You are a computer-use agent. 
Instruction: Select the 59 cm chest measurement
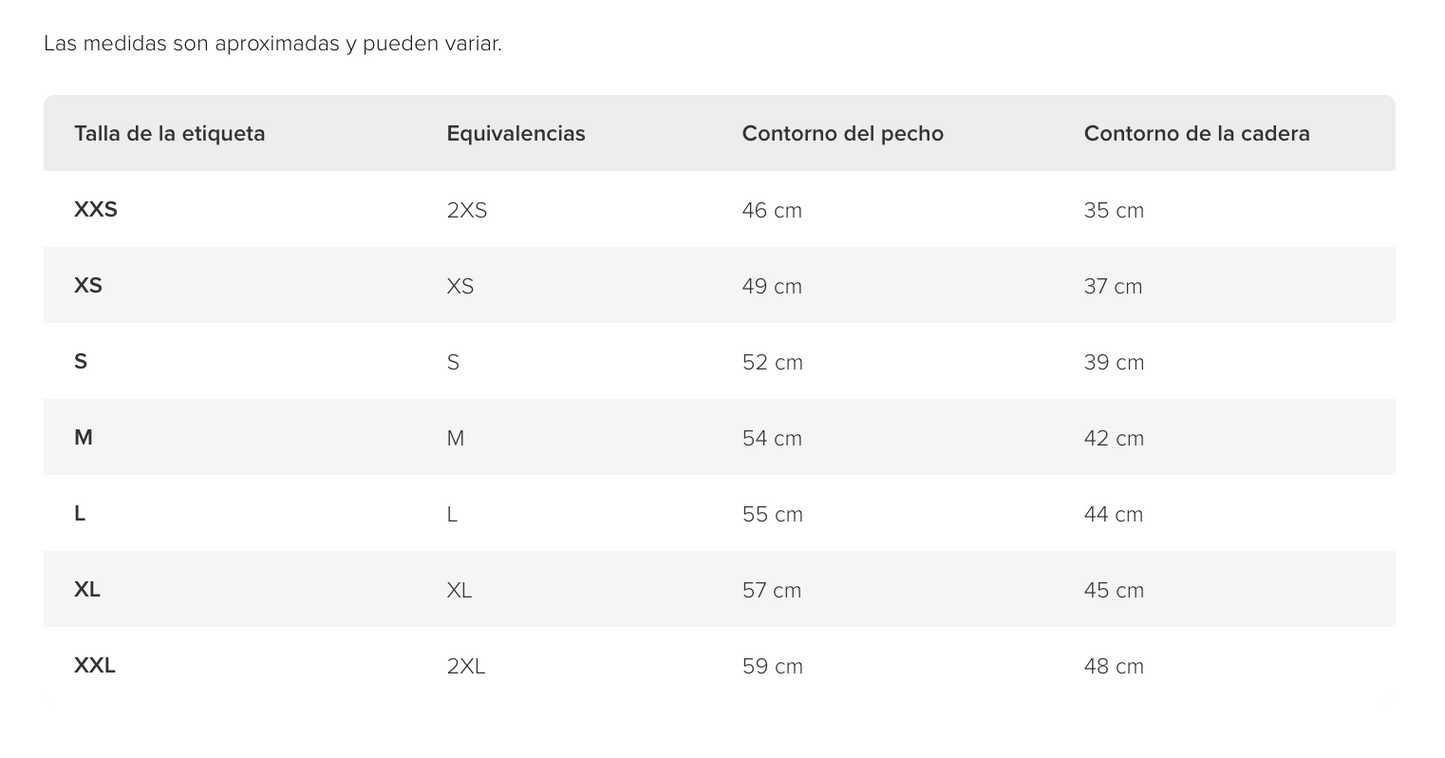(772, 666)
